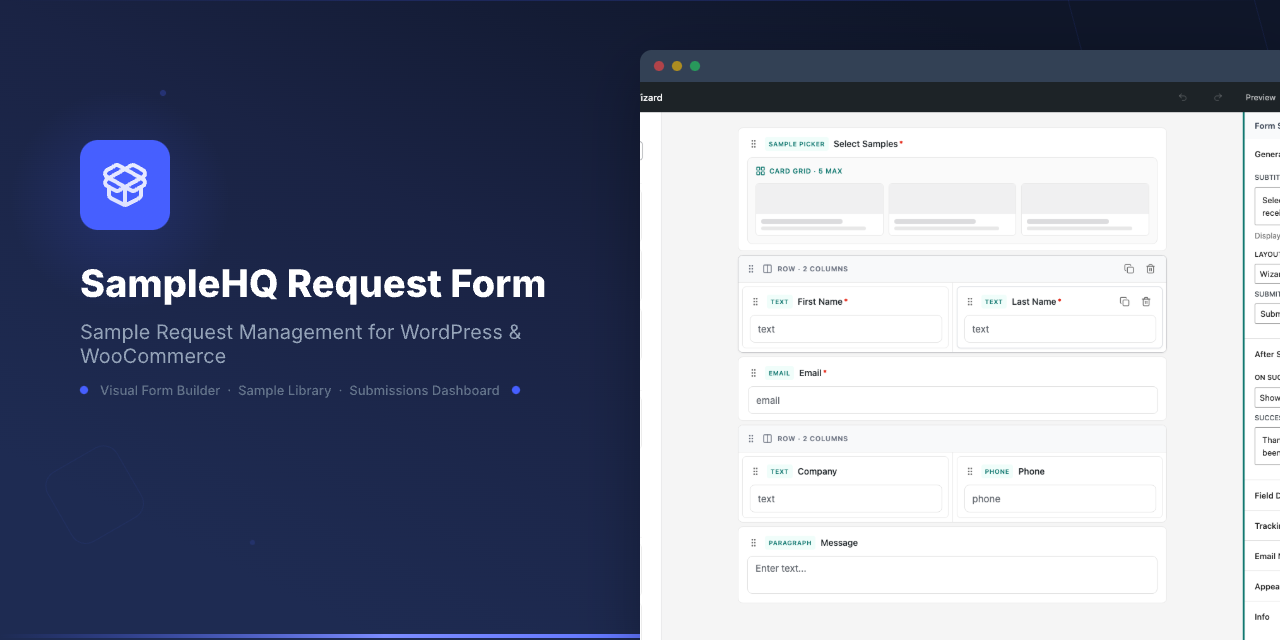Viewport: 1280px width, 640px height.
Task: Click the Last Name field drag handle
Action: [x=969, y=302]
